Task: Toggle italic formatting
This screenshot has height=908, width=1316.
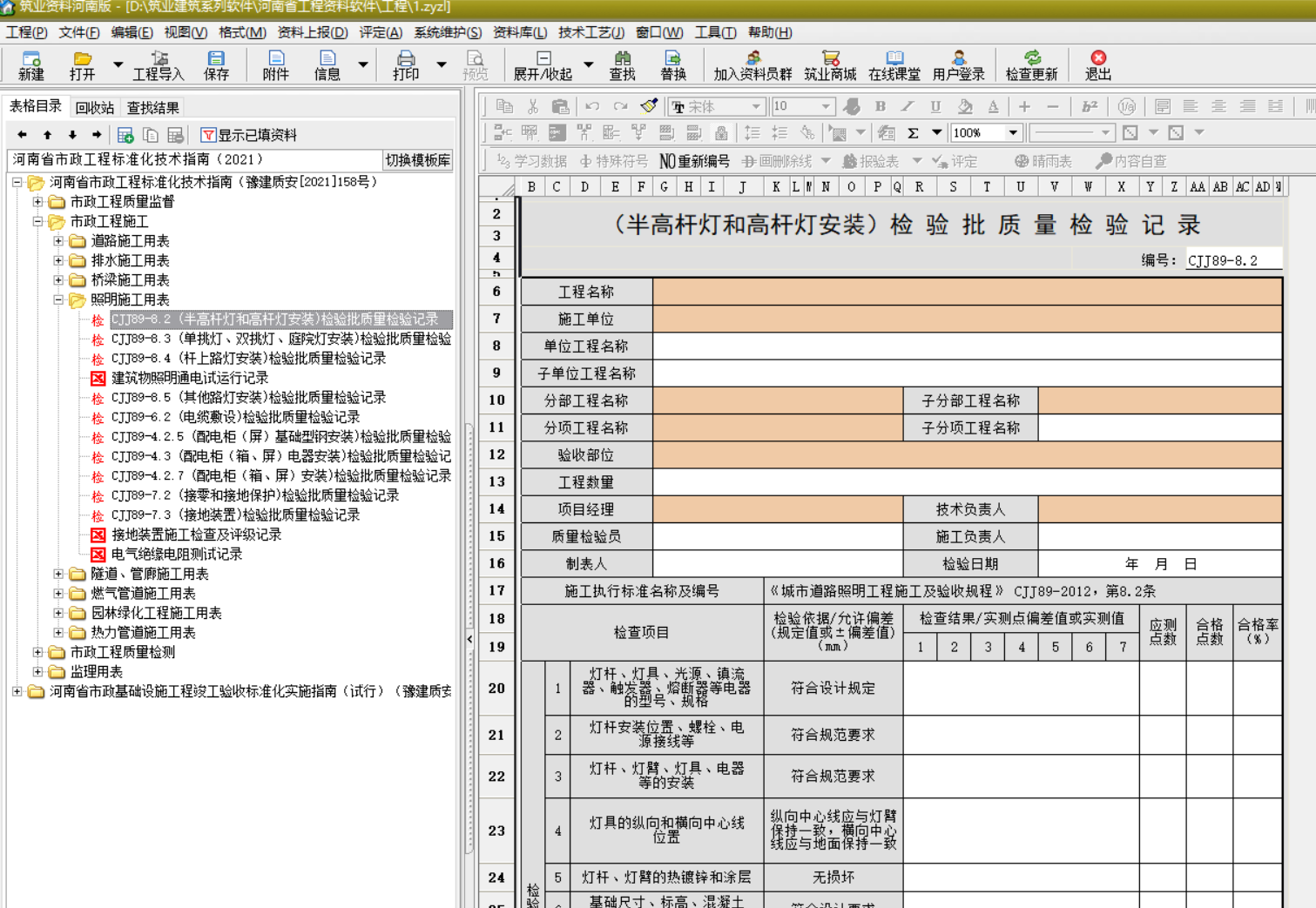Action: pos(908,106)
